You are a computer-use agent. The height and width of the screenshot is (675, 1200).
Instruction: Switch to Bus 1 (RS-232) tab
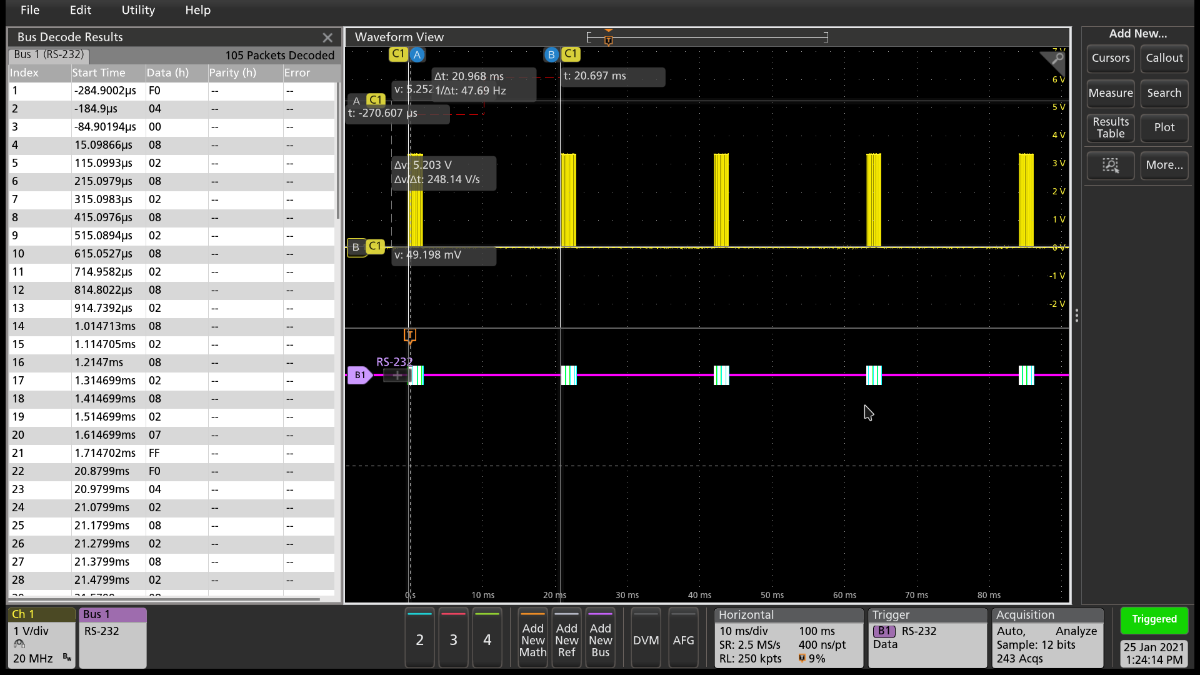click(49, 55)
